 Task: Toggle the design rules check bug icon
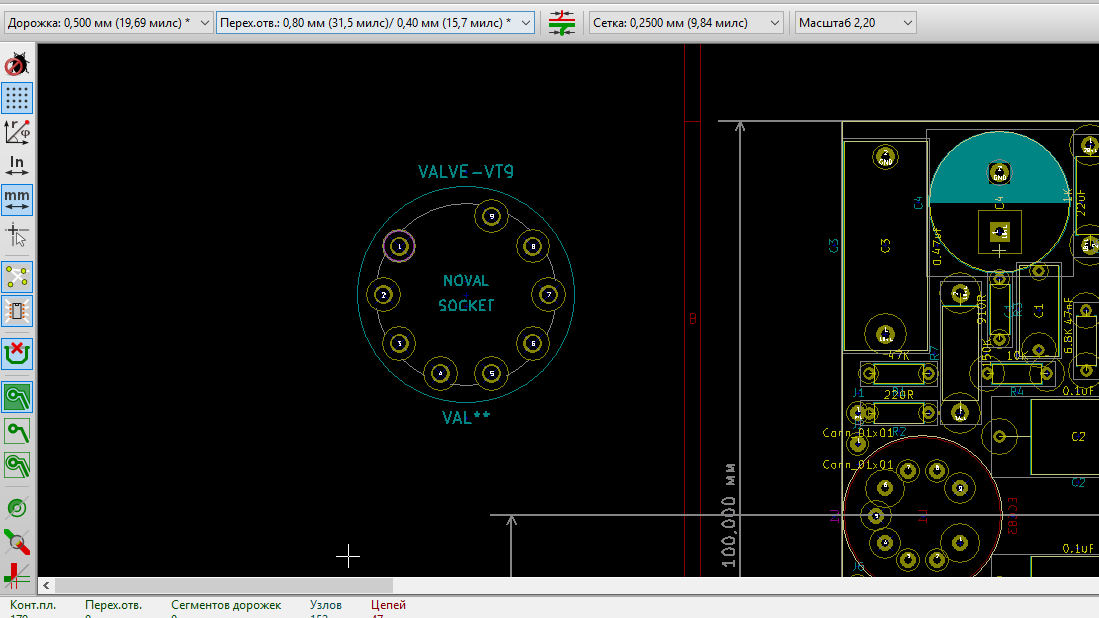coord(17,65)
